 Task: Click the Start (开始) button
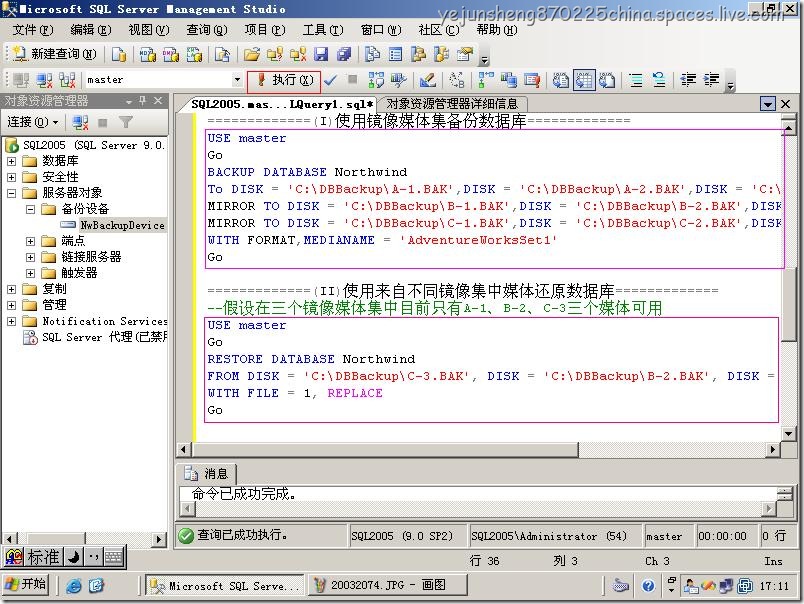(x=26, y=585)
